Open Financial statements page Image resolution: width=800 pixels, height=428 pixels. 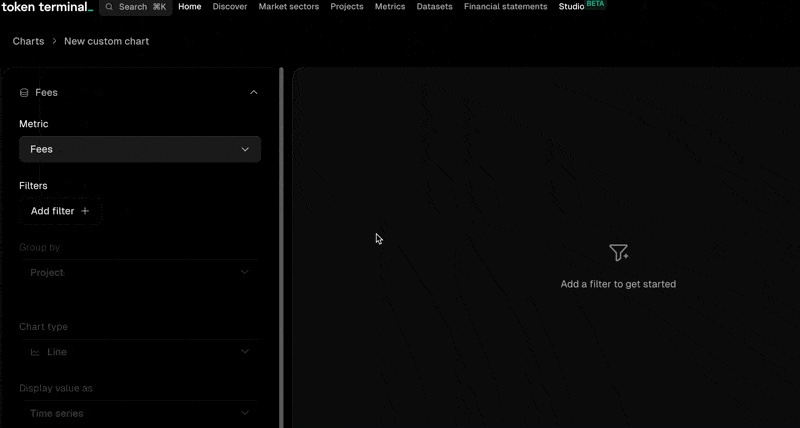click(506, 7)
